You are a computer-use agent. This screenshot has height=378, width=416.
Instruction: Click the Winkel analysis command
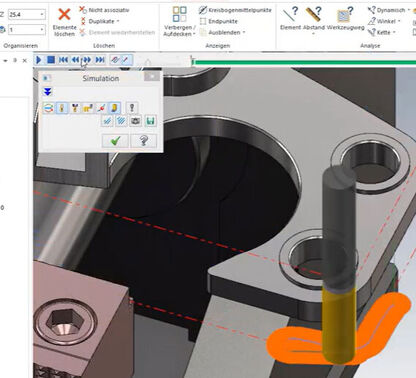point(382,21)
